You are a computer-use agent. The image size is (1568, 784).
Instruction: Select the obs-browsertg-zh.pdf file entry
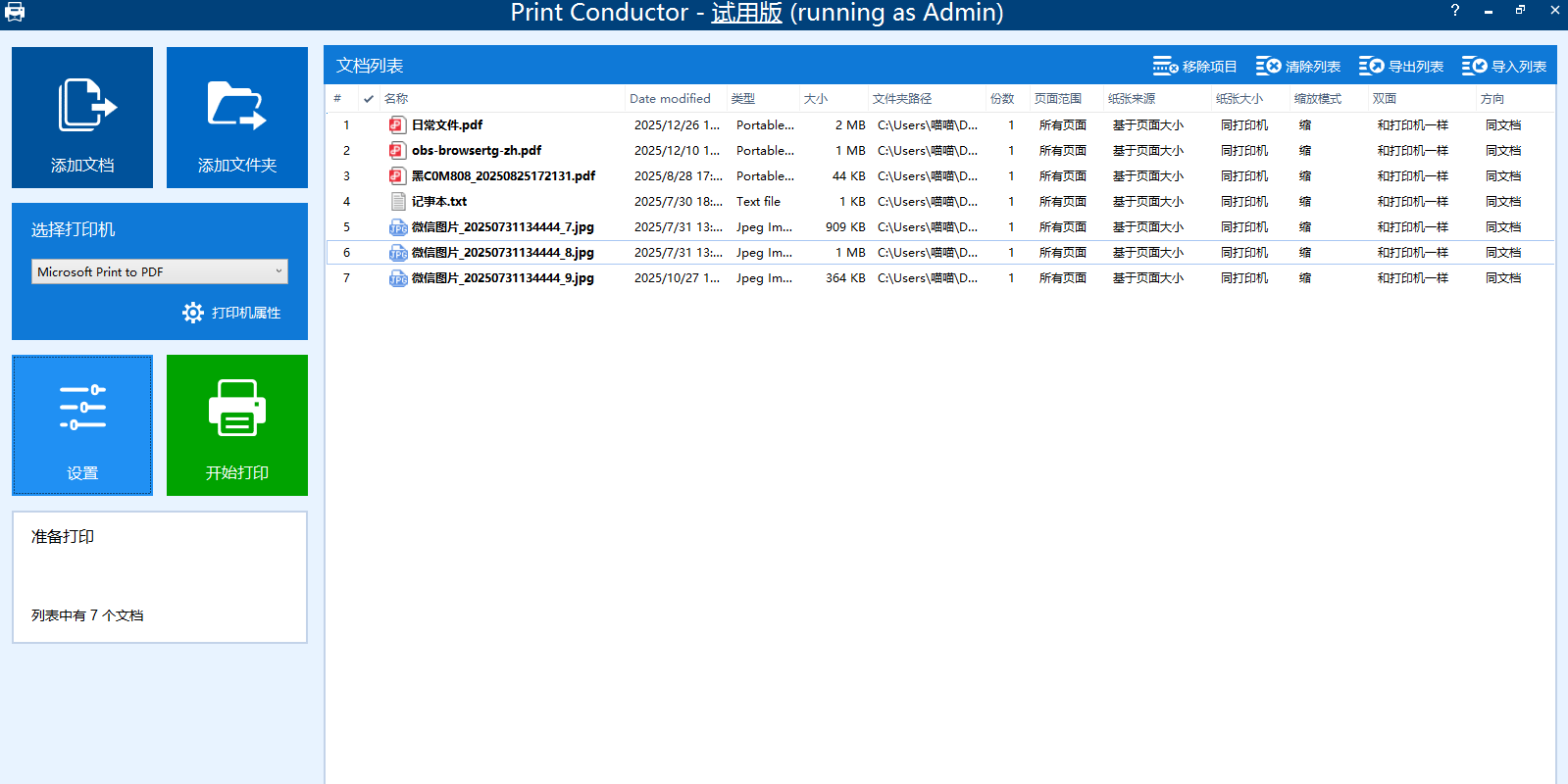pyautogui.click(x=476, y=151)
